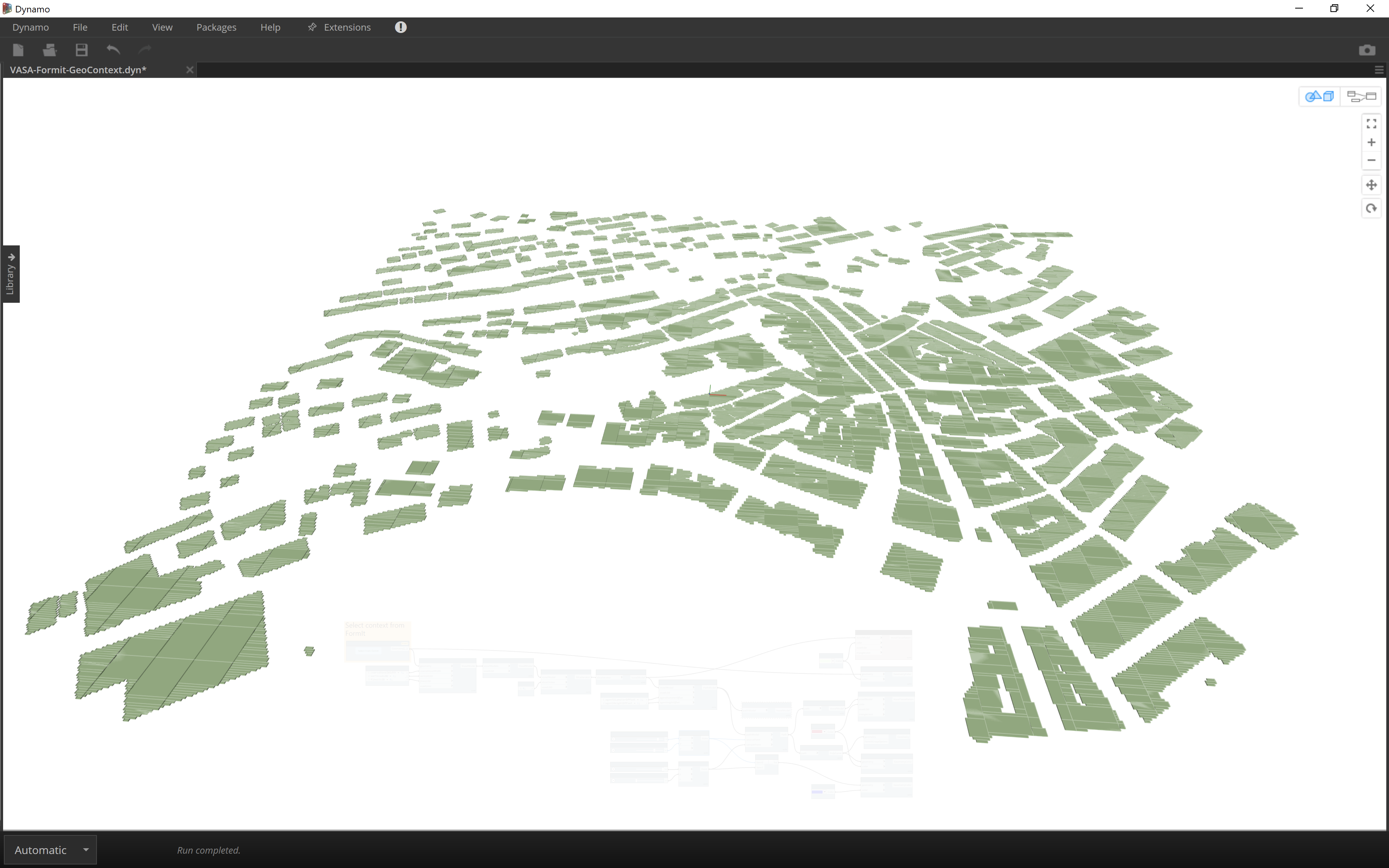Open the Packages menu
This screenshot has width=1389, height=868.
click(216, 27)
